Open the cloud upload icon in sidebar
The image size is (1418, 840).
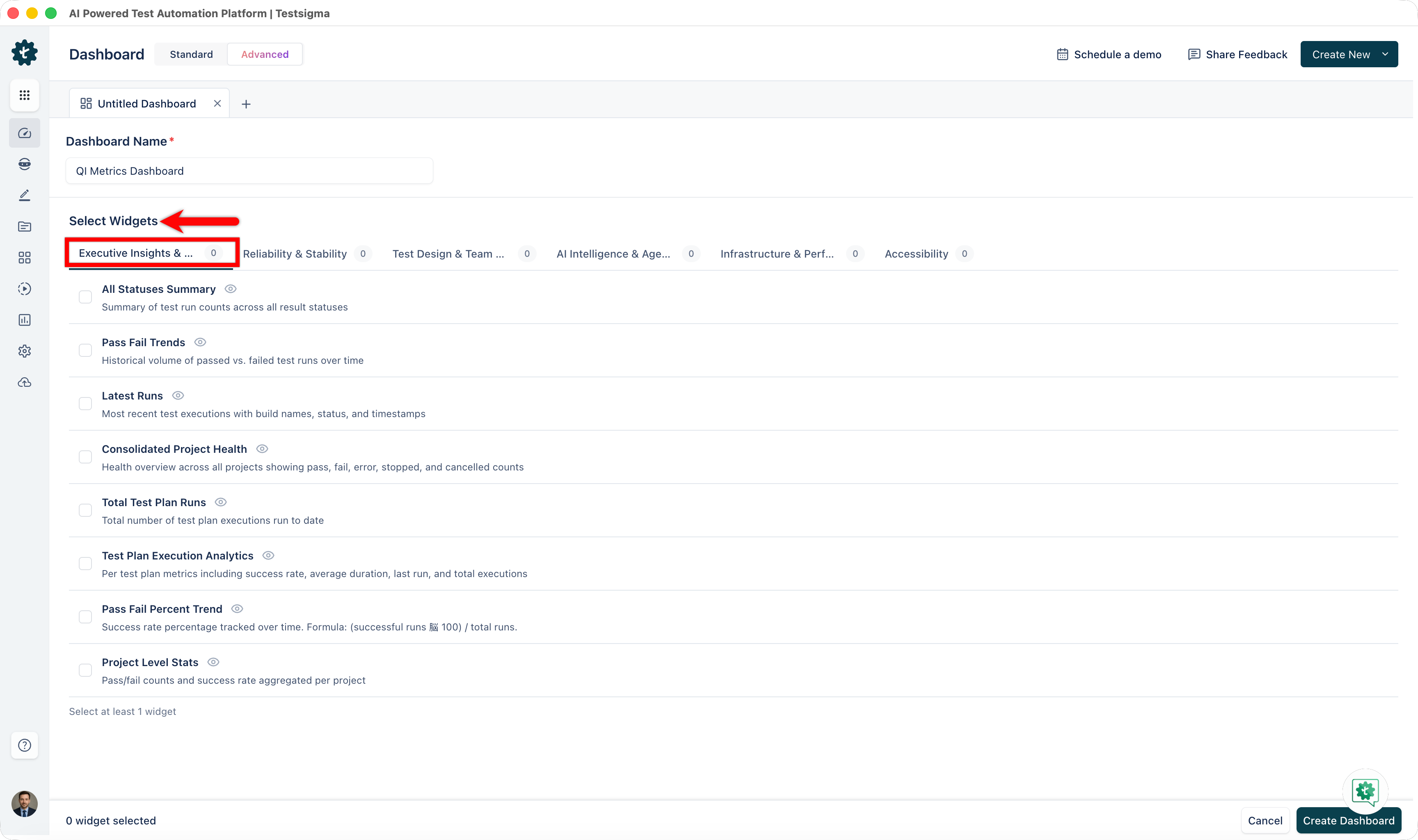[x=24, y=382]
